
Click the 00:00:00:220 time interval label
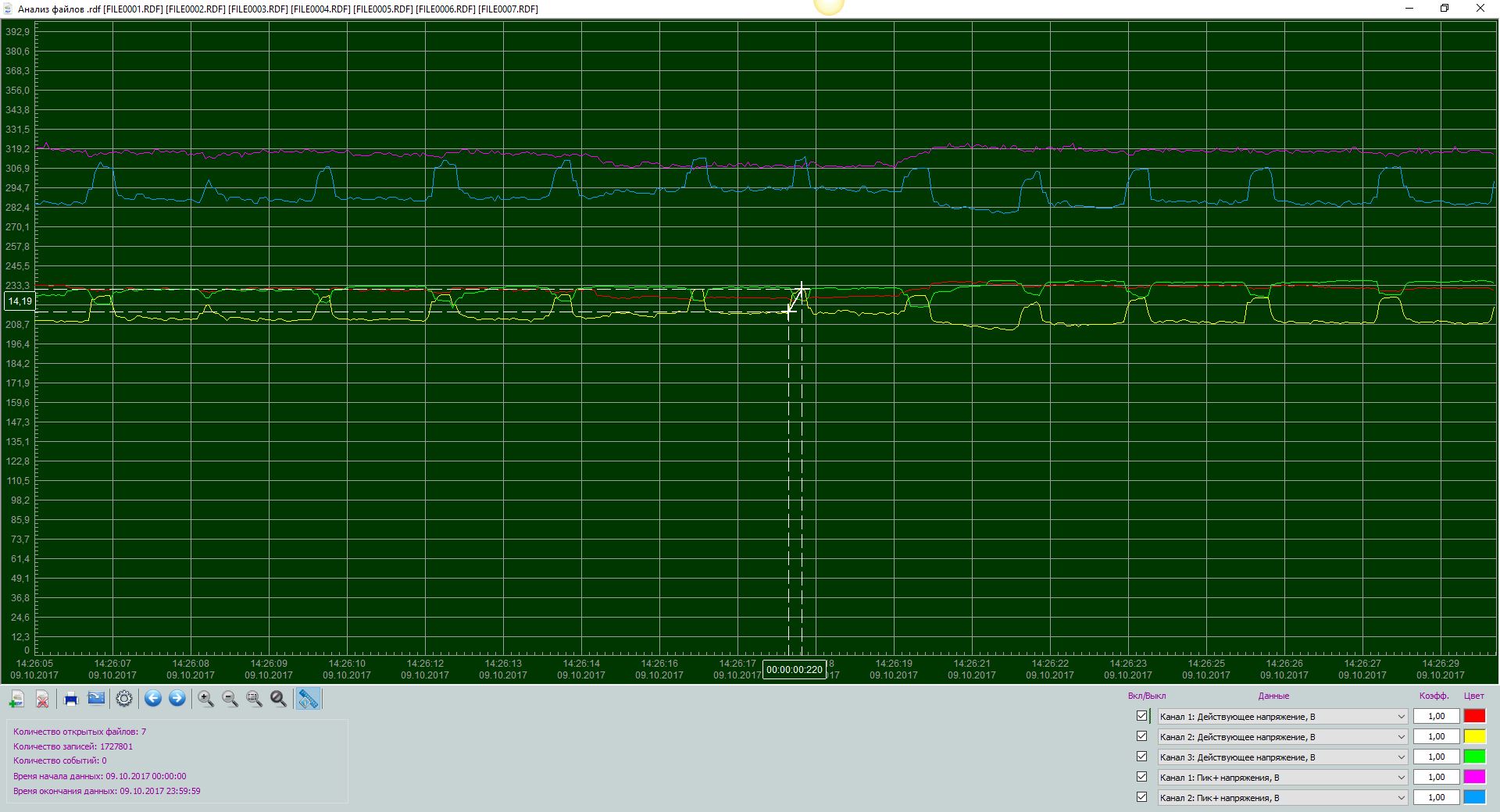coord(795,669)
